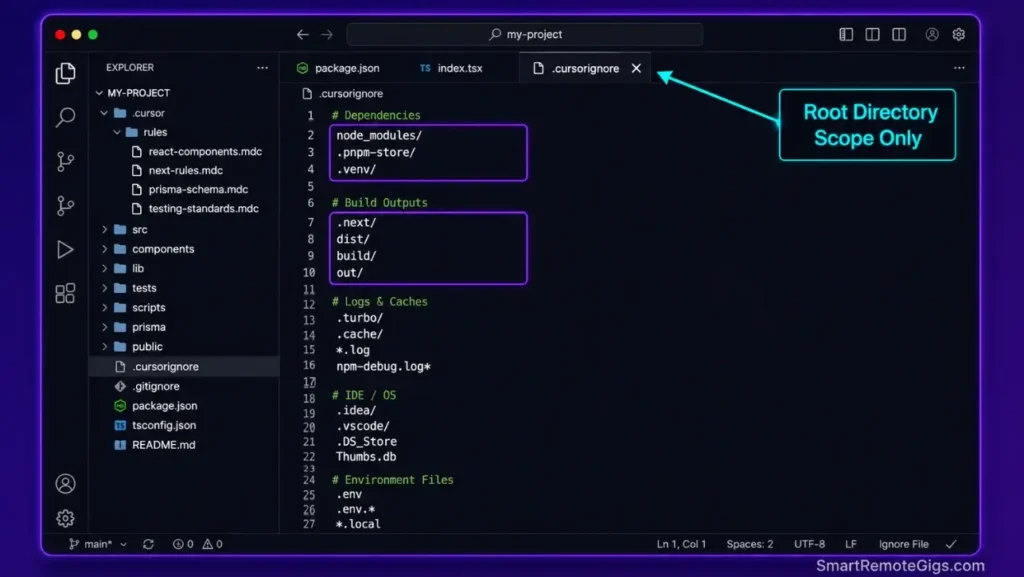The width and height of the screenshot is (1024, 577).
Task: Select .cursorignore in the Explorer tree
Action: (x=184, y=367)
